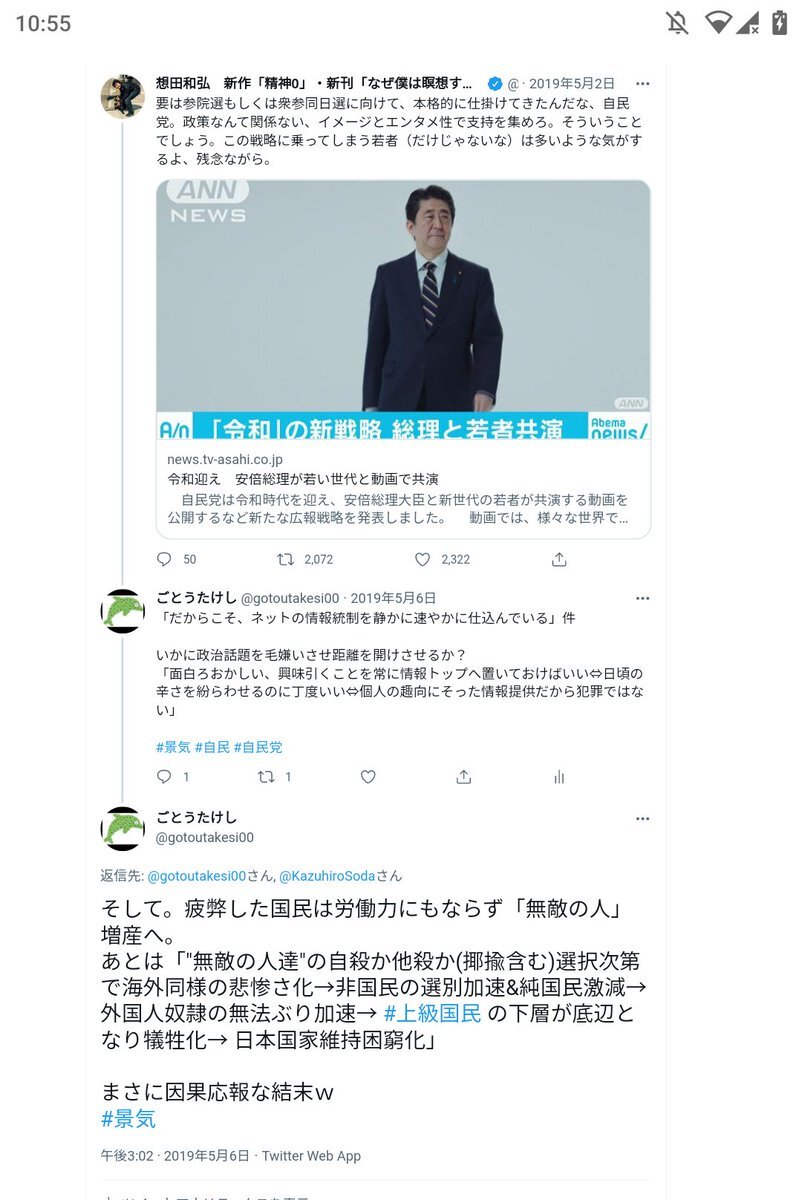
Task: Open more options on the second tweet
Action: pyautogui.click(x=643, y=598)
